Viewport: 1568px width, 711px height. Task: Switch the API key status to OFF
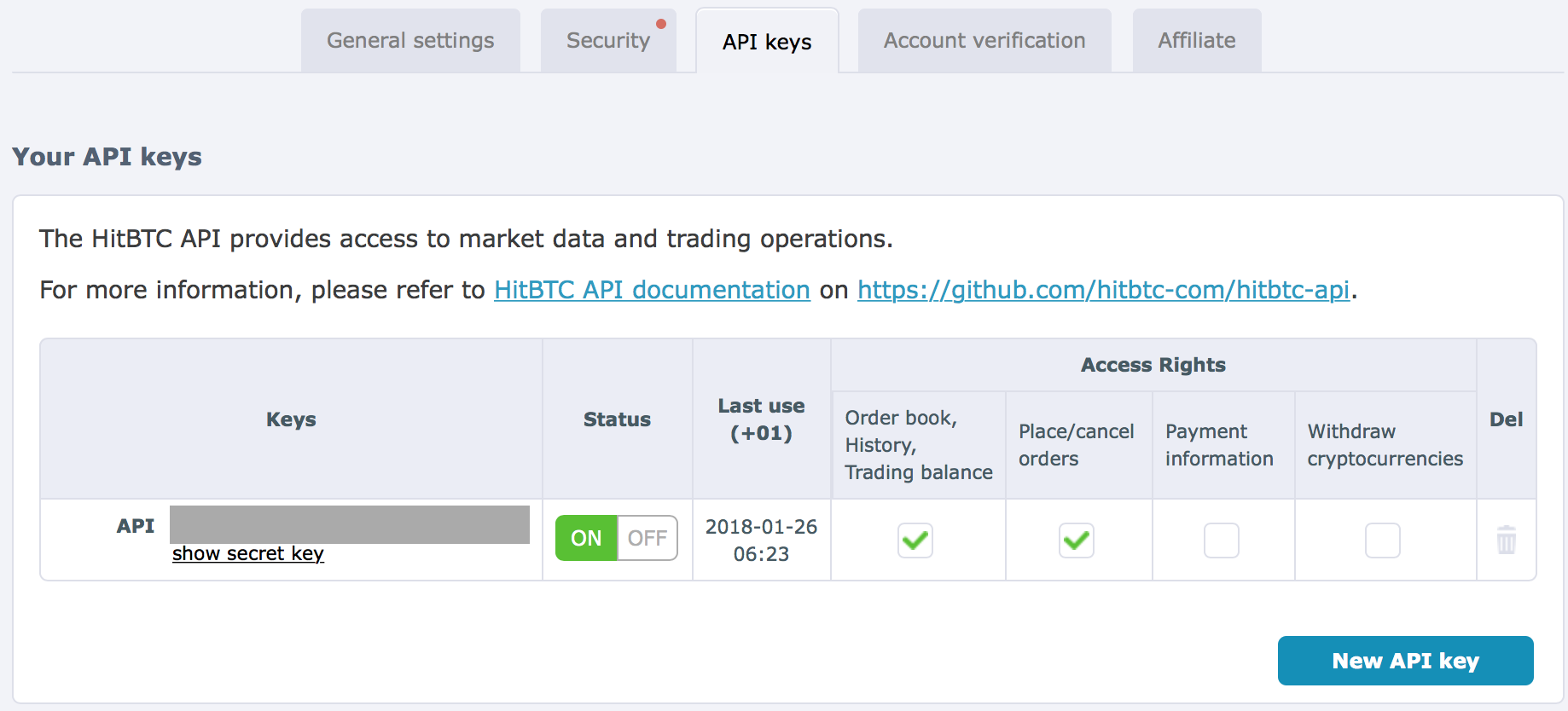coord(648,538)
